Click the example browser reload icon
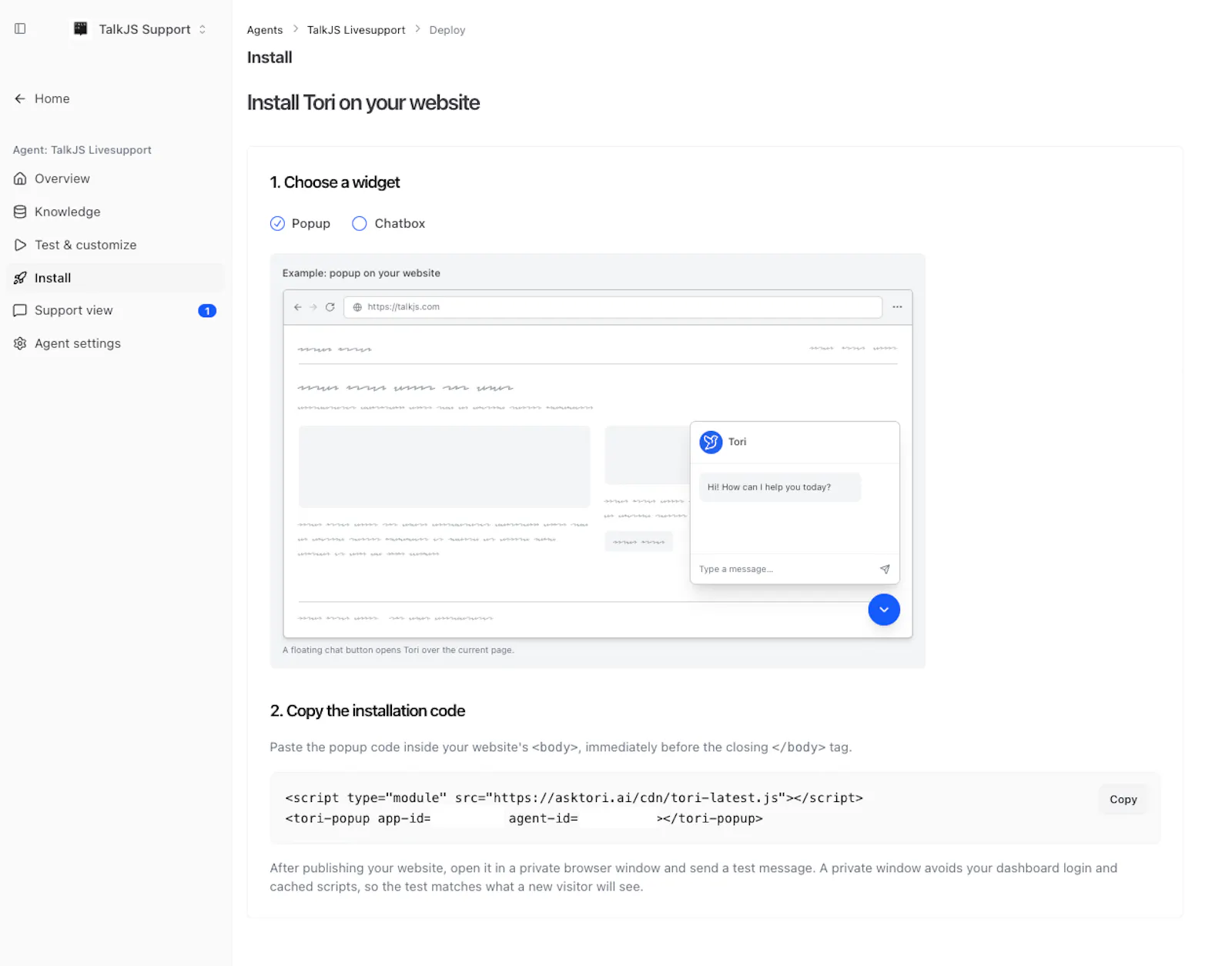The height and width of the screenshot is (966, 1232). click(x=330, y=307)
